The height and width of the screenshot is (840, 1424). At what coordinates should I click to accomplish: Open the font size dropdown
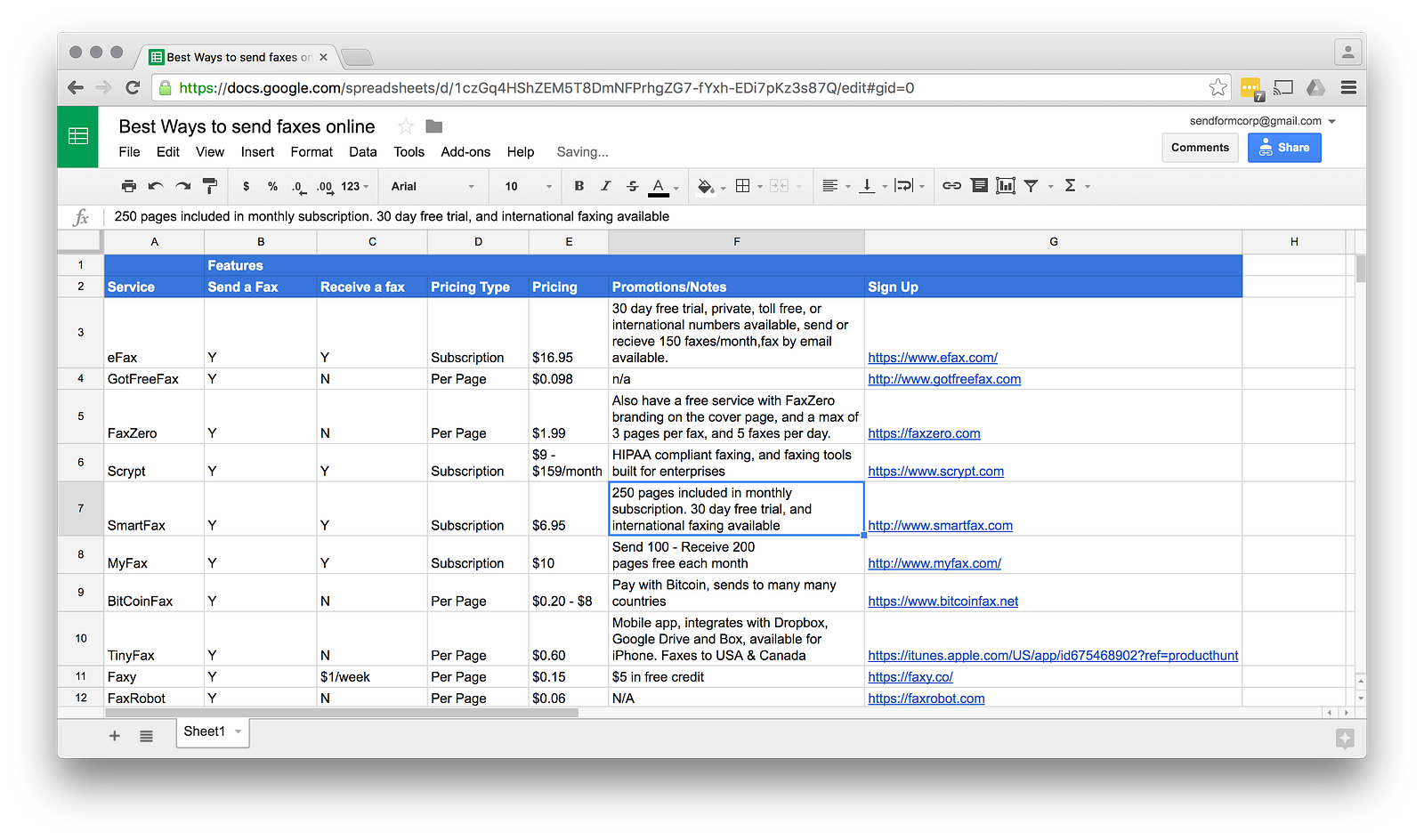[x=529, y=186]
